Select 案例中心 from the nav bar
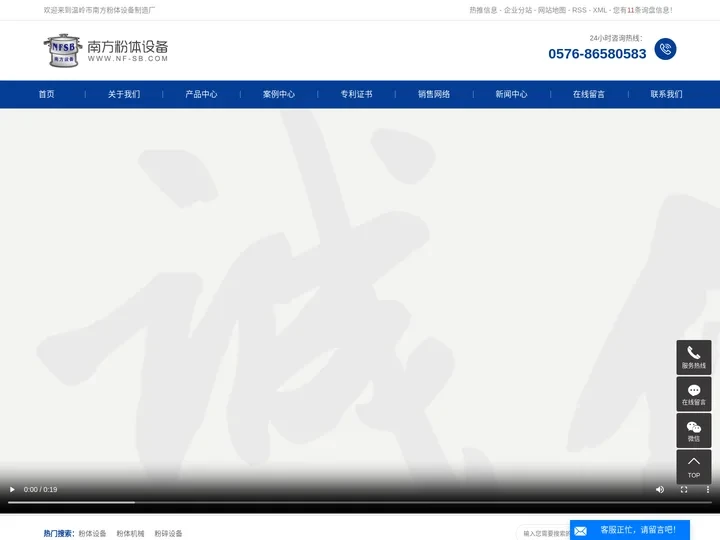 (279, 94)
